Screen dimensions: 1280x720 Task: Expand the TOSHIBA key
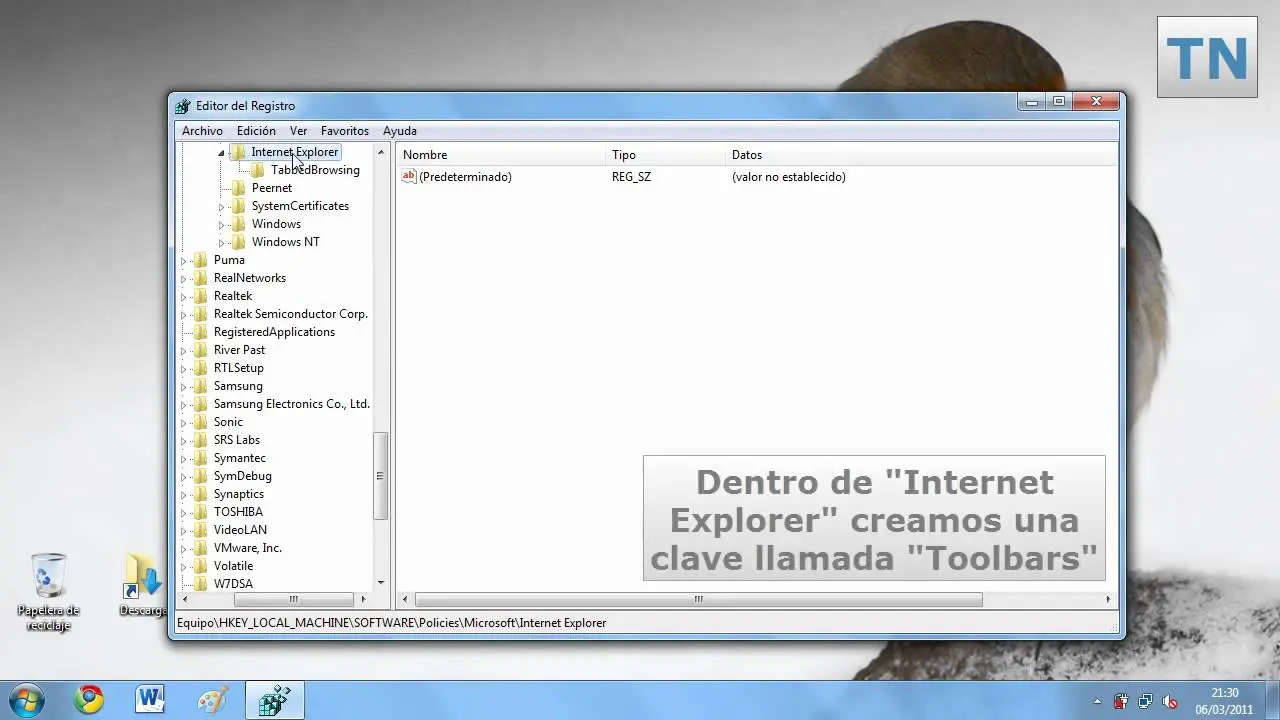pyautogui.click(x=184, y=513)
